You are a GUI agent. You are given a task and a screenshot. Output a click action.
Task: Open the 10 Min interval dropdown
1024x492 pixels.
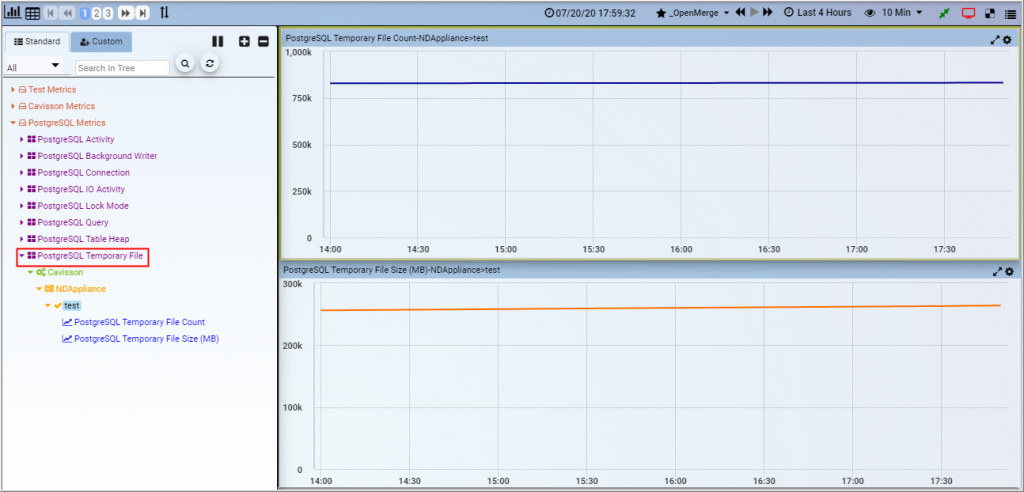[902, 13]
